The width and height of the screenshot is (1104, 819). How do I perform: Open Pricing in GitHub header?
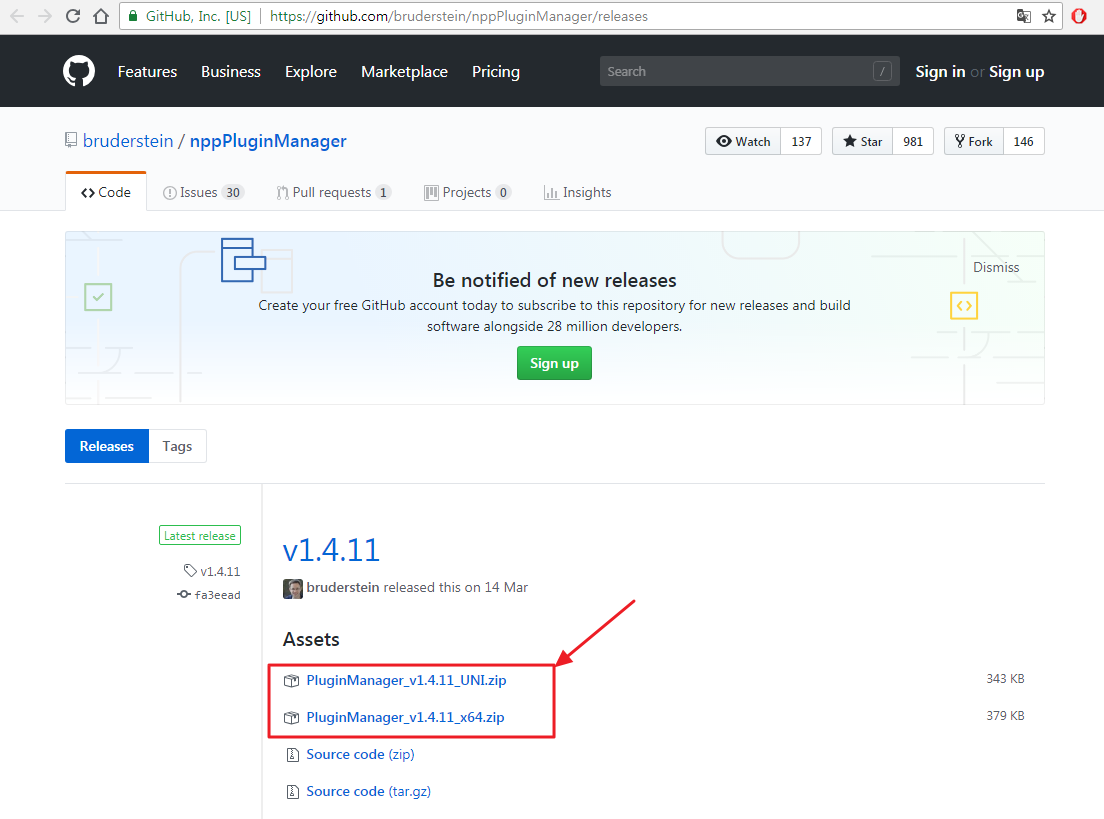coord(496,72)
